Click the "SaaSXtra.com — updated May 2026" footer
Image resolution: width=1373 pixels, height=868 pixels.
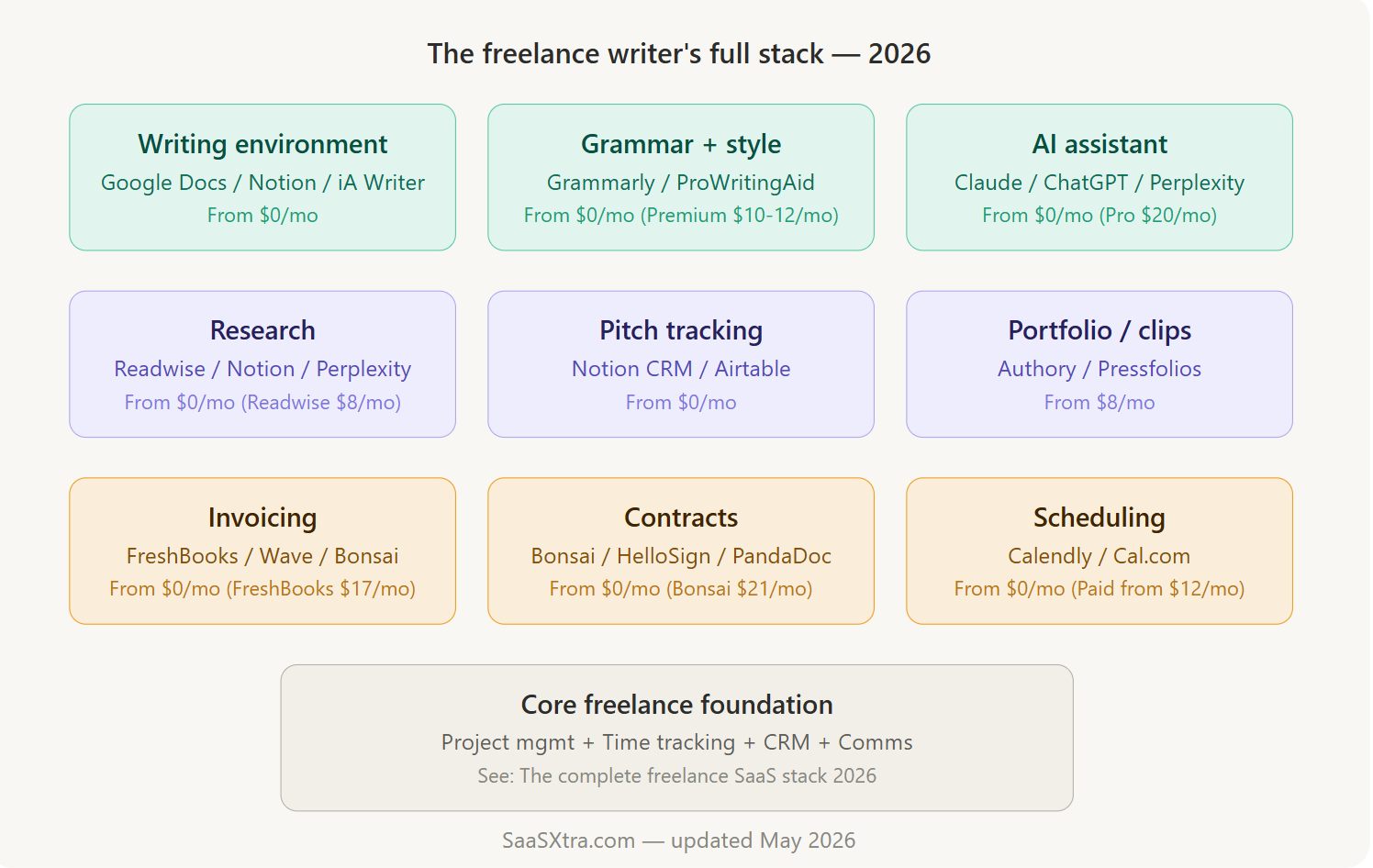pos(679,840)
